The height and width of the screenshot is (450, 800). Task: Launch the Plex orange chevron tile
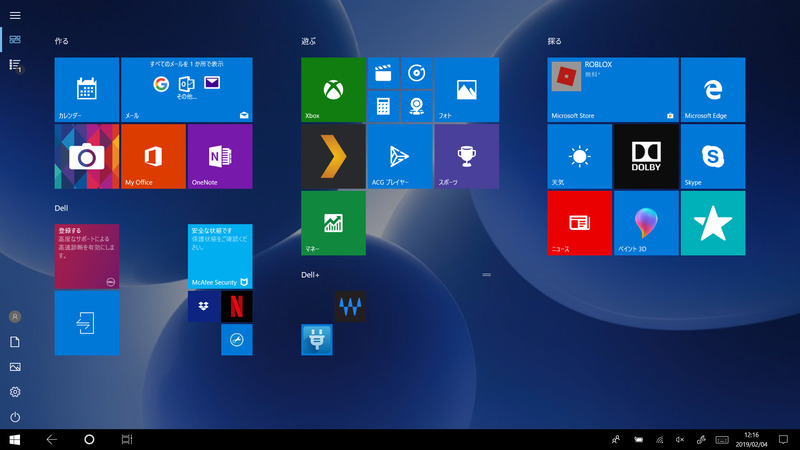[333, 157]
